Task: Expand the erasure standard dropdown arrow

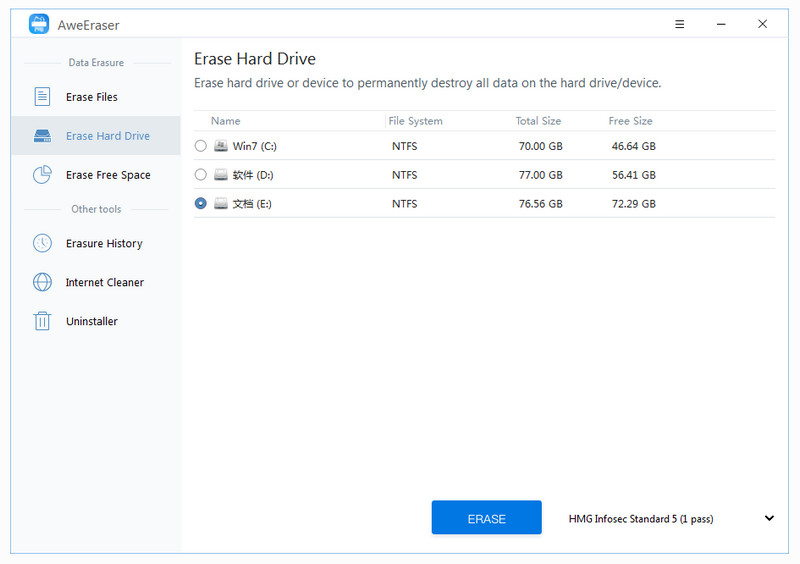Action: [x=769, y=518]
